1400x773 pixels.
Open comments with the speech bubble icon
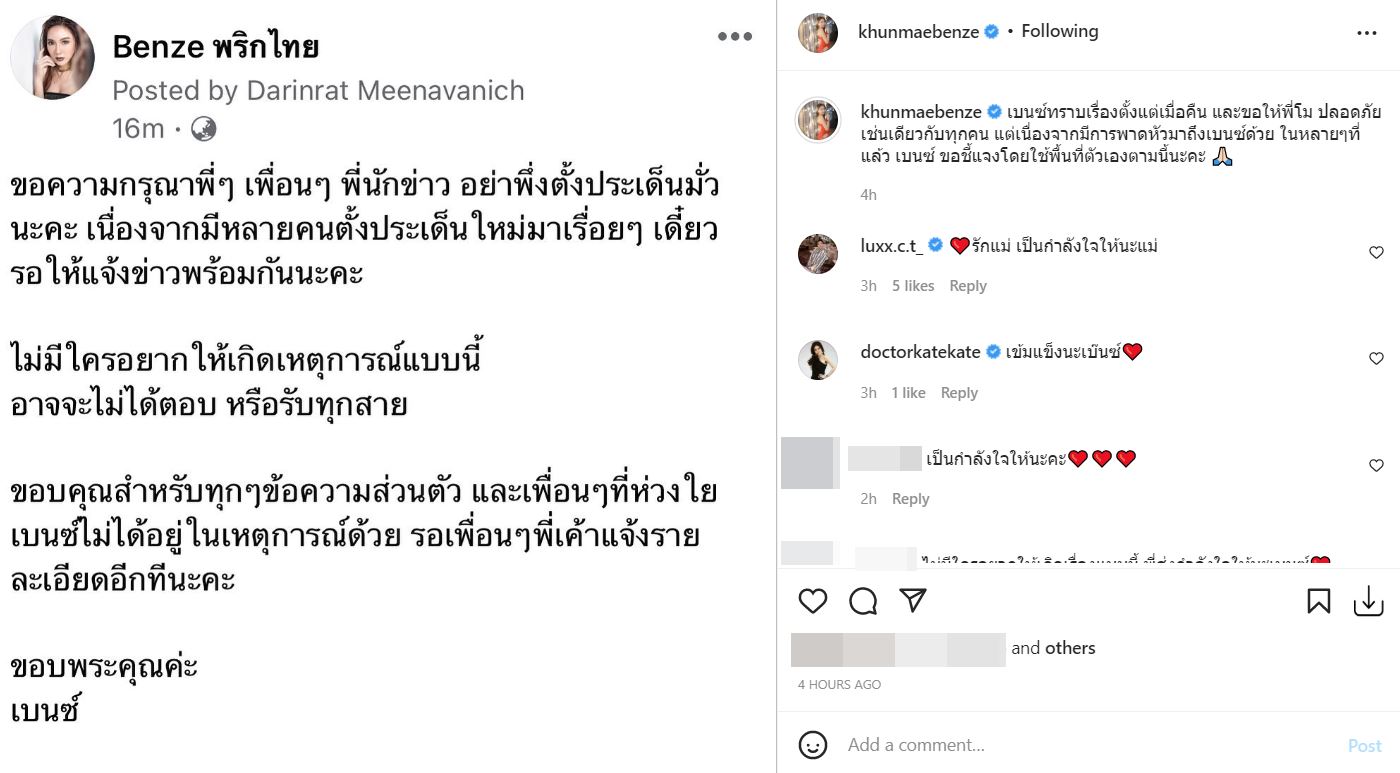coord(863,601)
